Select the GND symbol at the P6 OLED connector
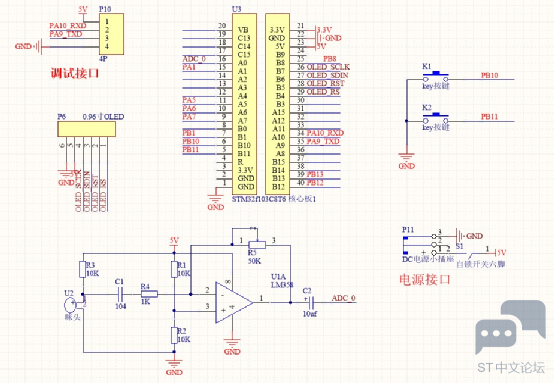This screenshot has width=554, height=383. point(66,178)
